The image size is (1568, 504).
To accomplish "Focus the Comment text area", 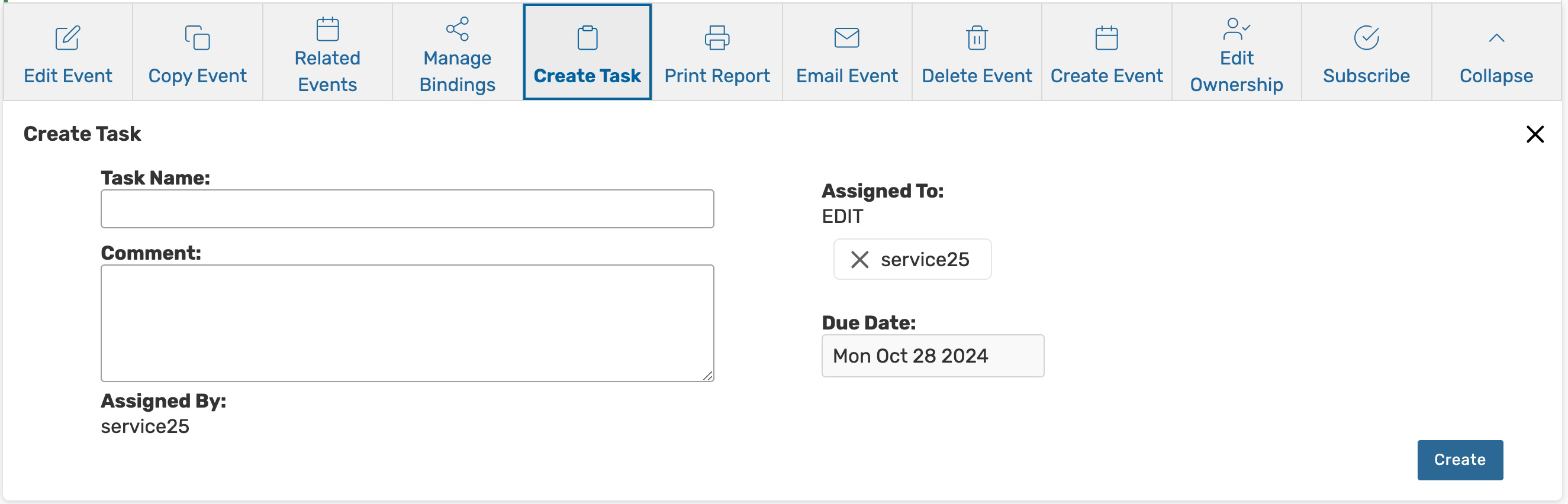I will [x=407, y=323].
